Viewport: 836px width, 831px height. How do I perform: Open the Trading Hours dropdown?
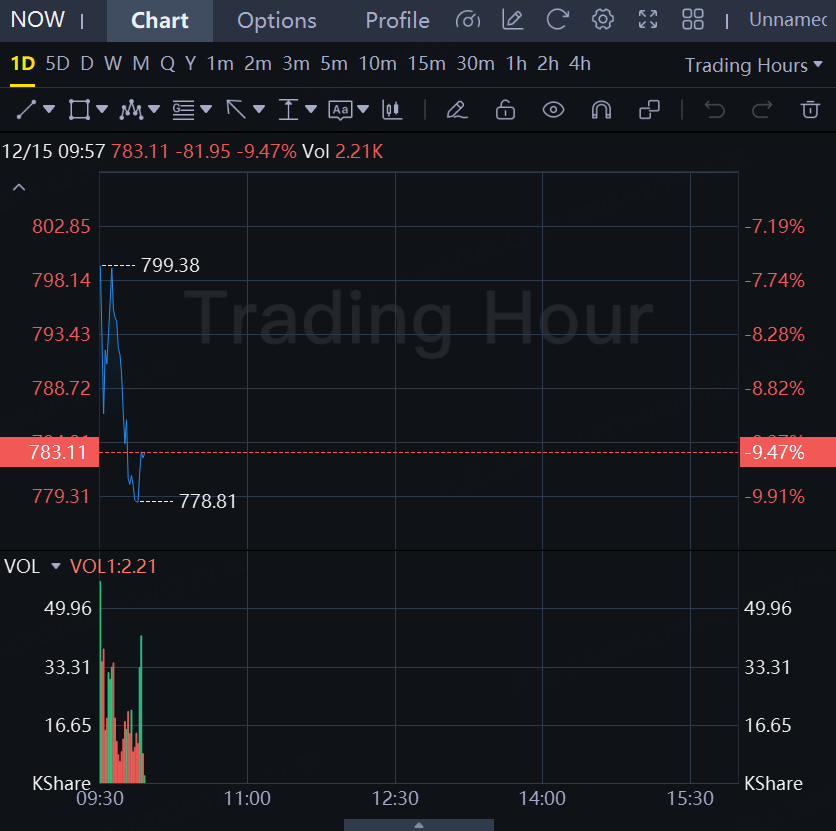753,65
